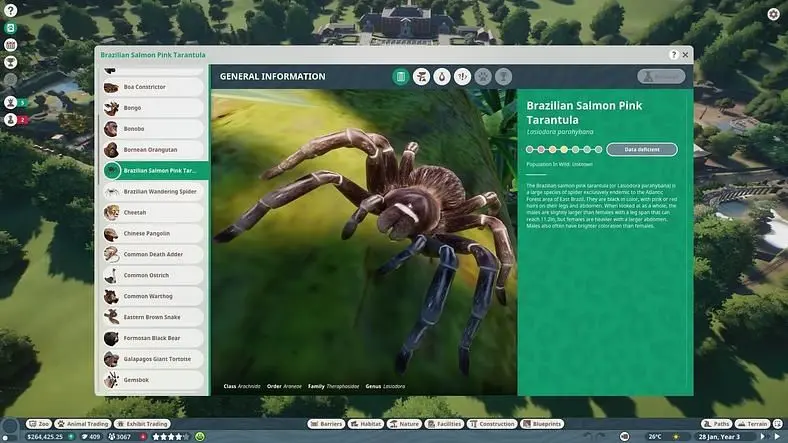The image size is (788, 443).
Task: Select the highlighted Brazilian Salmon Pink Tarantula entry
Action: [155, 171]
